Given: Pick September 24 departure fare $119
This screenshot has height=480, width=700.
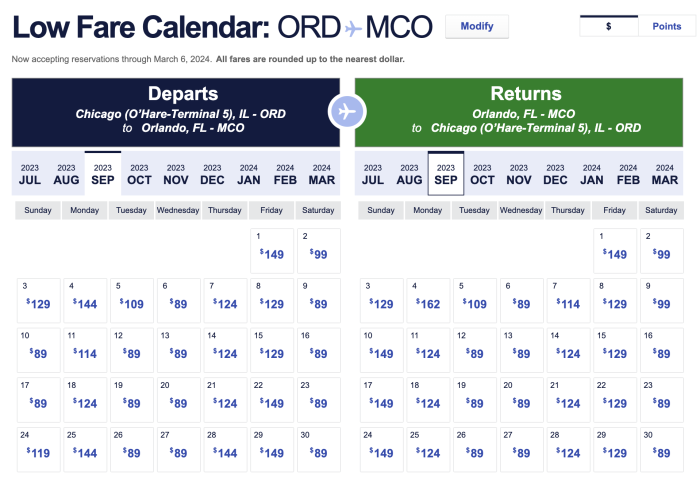Looking at the screenshot, I should [x=38, y=447].
